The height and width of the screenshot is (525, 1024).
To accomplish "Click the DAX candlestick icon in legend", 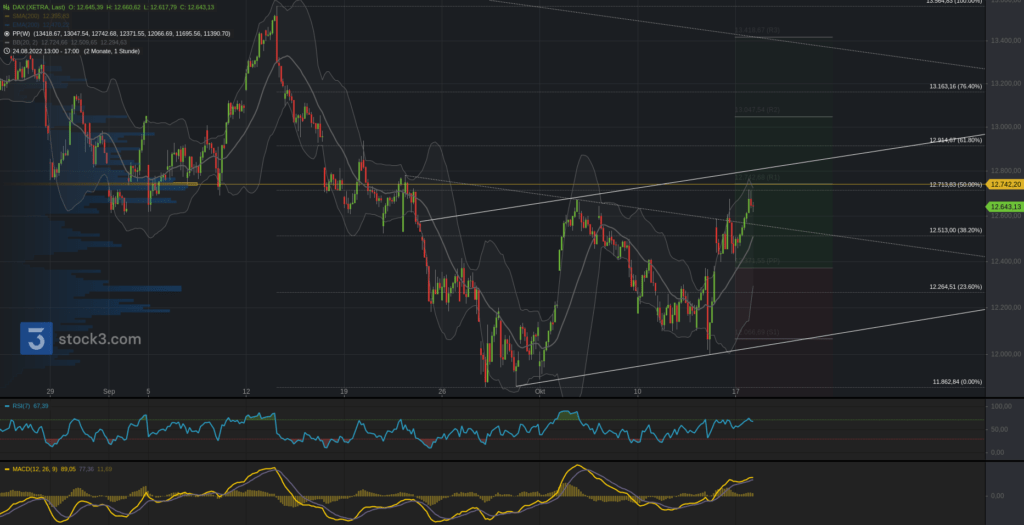I will point(6,7).
